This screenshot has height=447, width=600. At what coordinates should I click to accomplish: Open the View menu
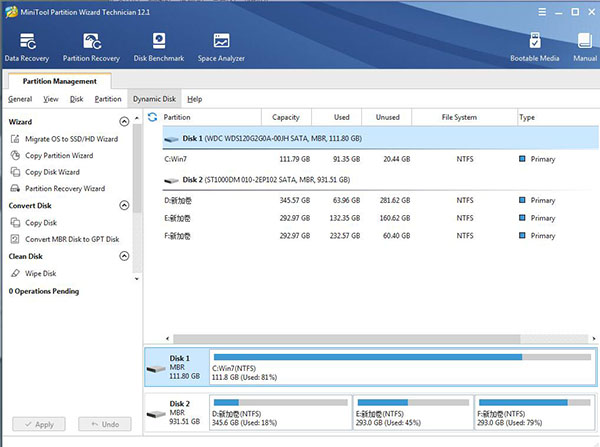tap(51, 99)
